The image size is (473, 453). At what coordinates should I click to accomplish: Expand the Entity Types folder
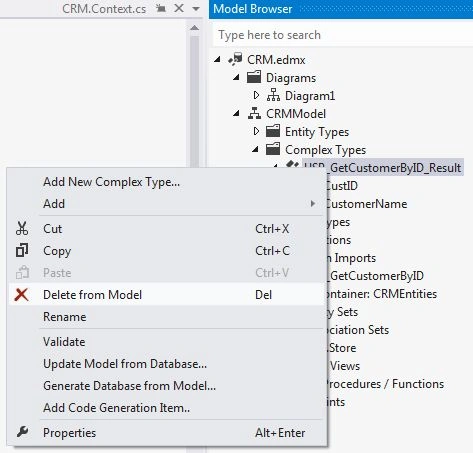coord(256,131)
